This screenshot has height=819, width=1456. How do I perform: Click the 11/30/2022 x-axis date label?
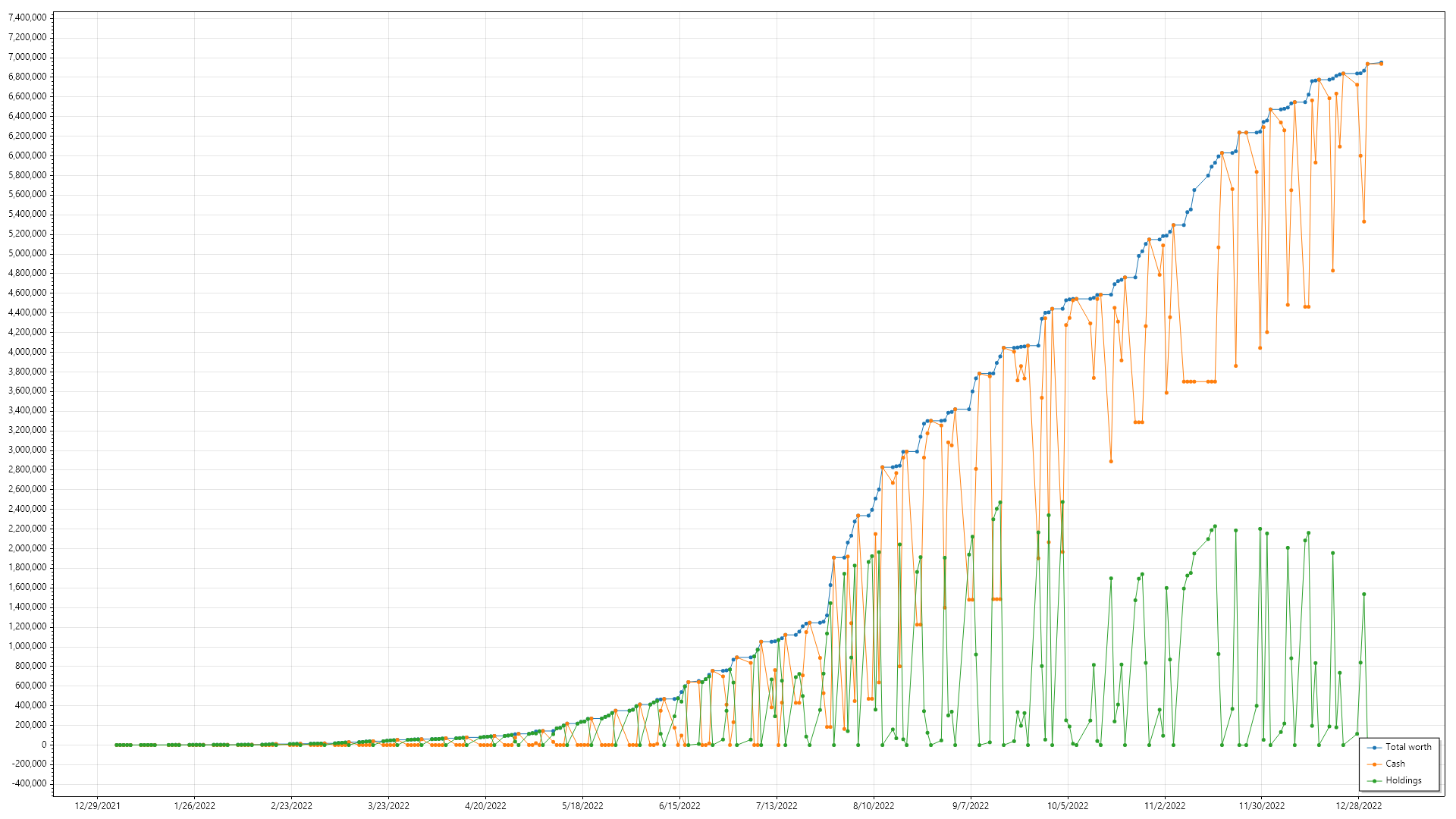[x=1262, y=806]
